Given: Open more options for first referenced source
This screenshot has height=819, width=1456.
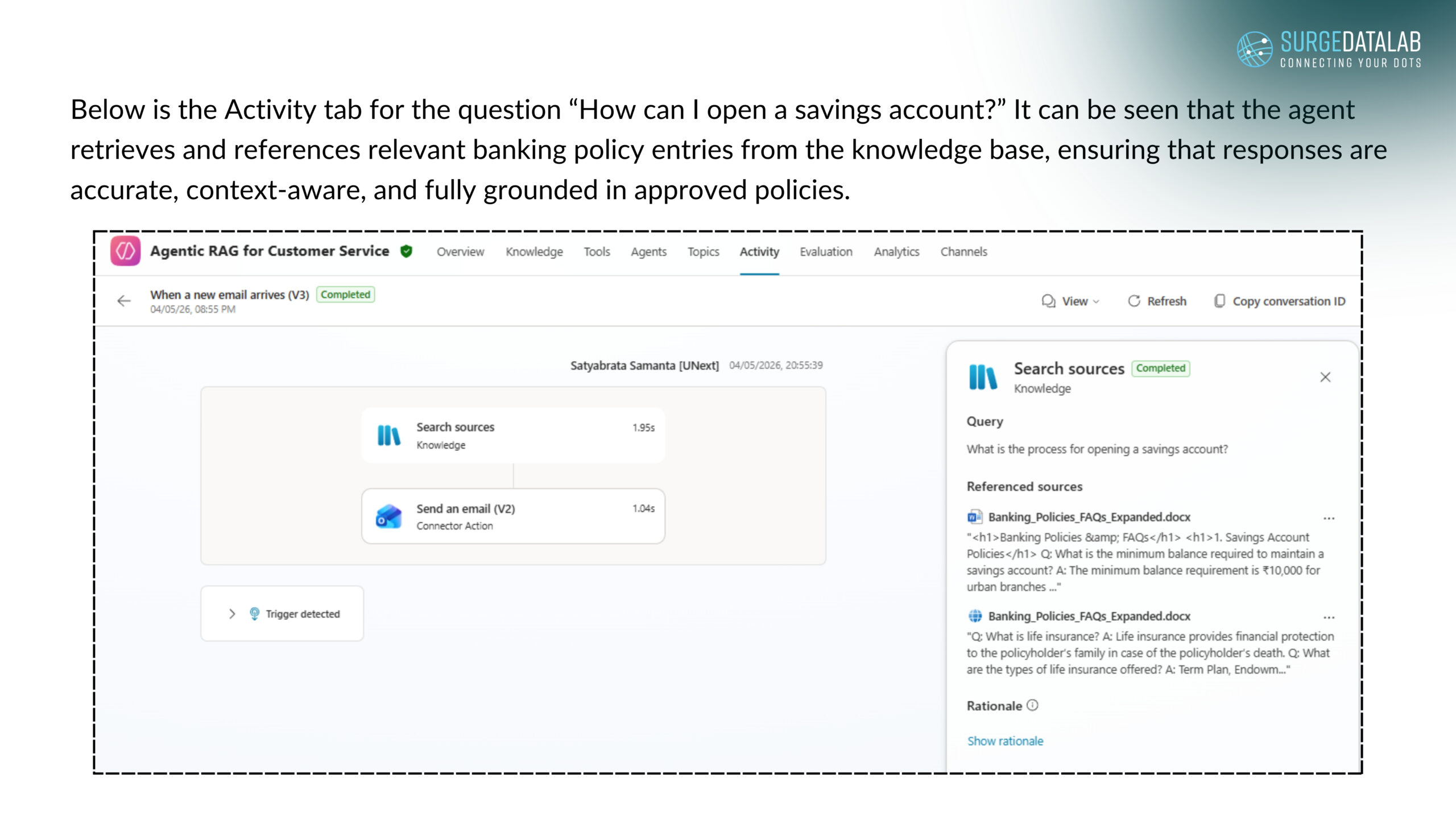Looking at the screenshot, I should (x=1329, y=518).
